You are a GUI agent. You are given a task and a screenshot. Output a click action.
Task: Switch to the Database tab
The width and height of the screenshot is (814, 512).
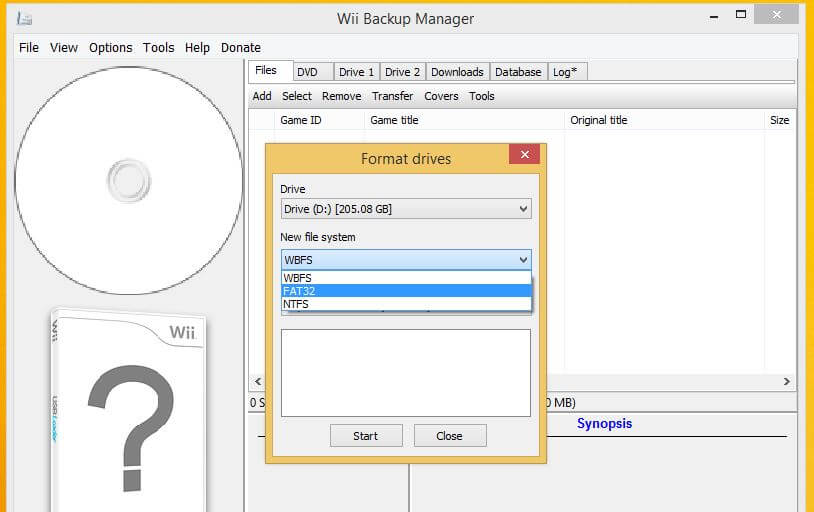click(x=518, y=72)
